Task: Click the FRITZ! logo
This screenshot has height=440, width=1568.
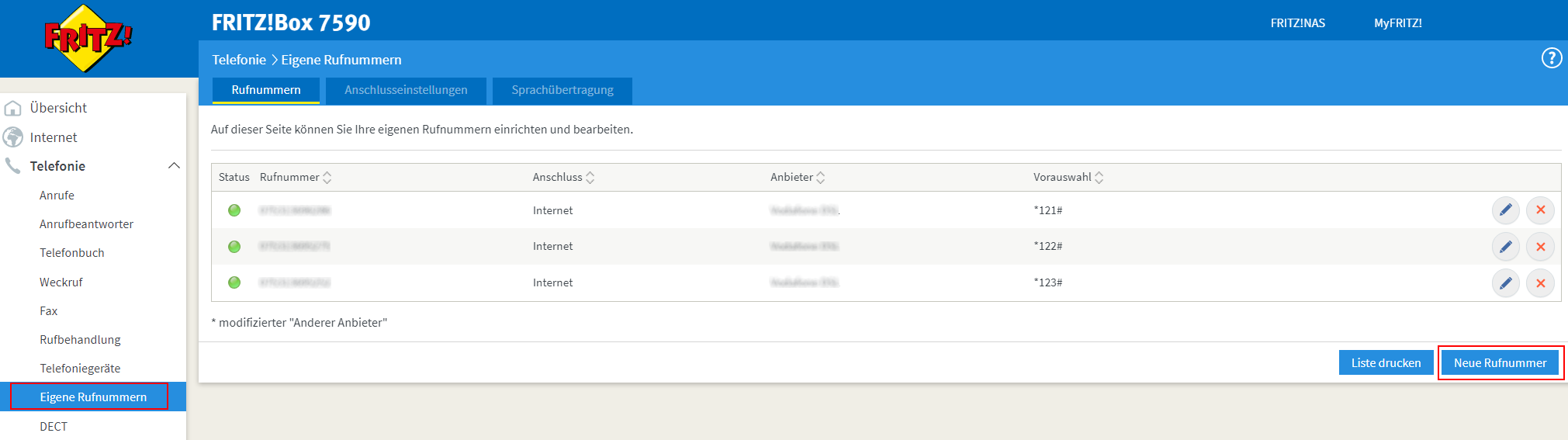Action: point(88,37)
